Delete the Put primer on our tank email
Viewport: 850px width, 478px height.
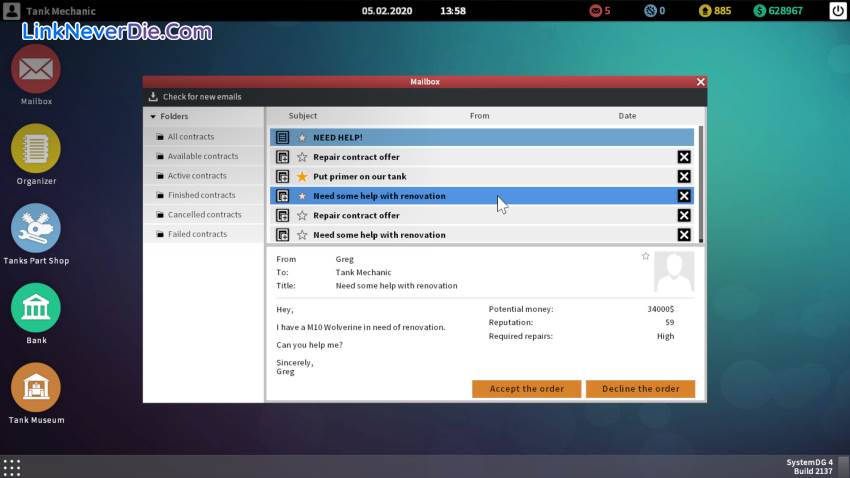pyautogui.click(x=684, y=176)
